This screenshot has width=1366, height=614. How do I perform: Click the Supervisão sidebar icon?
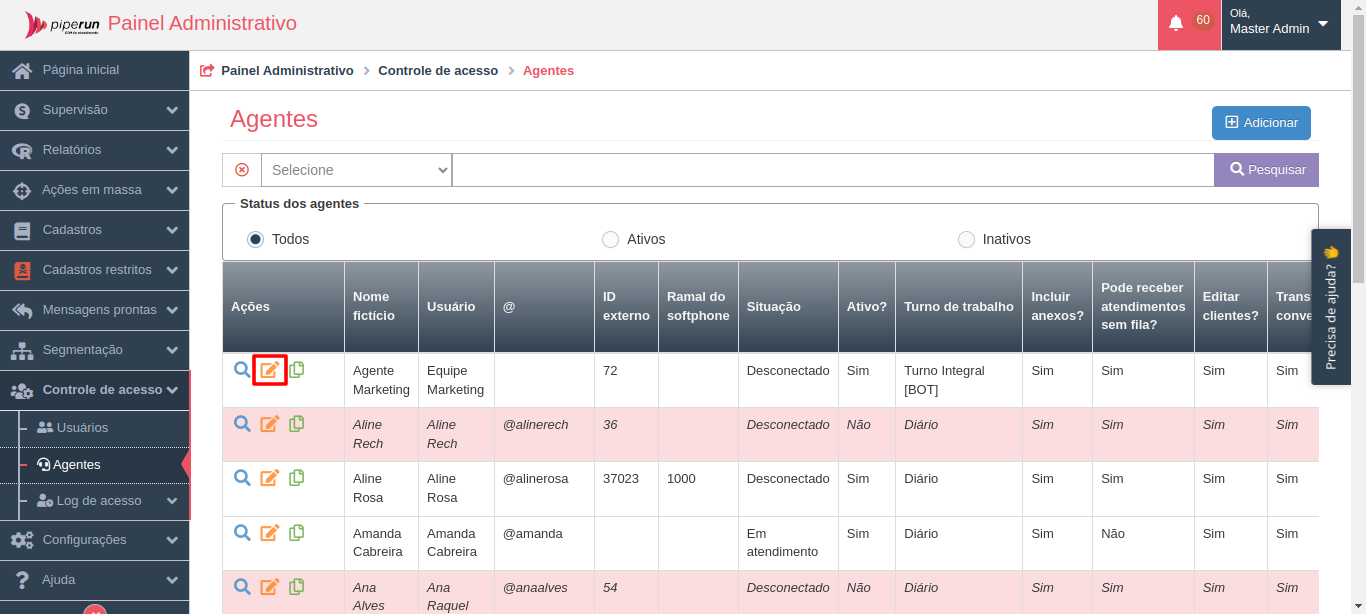tap(22, 110)
